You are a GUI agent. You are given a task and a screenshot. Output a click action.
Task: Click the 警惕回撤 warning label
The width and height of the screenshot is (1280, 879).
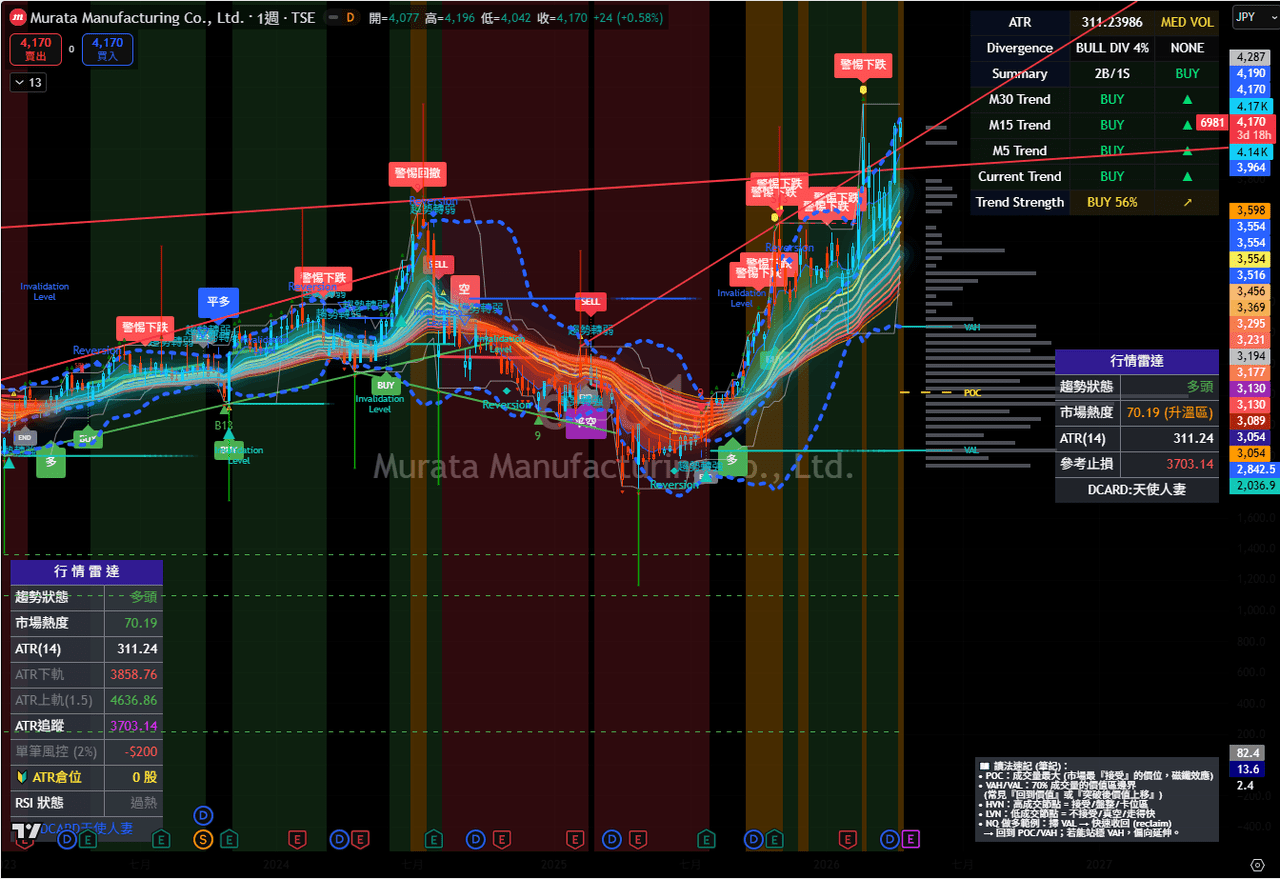pos(418,173)
